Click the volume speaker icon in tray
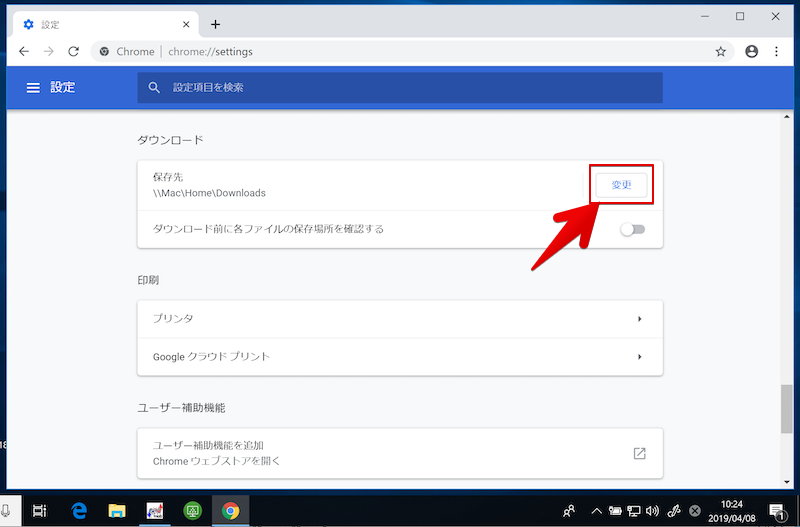 652,510
